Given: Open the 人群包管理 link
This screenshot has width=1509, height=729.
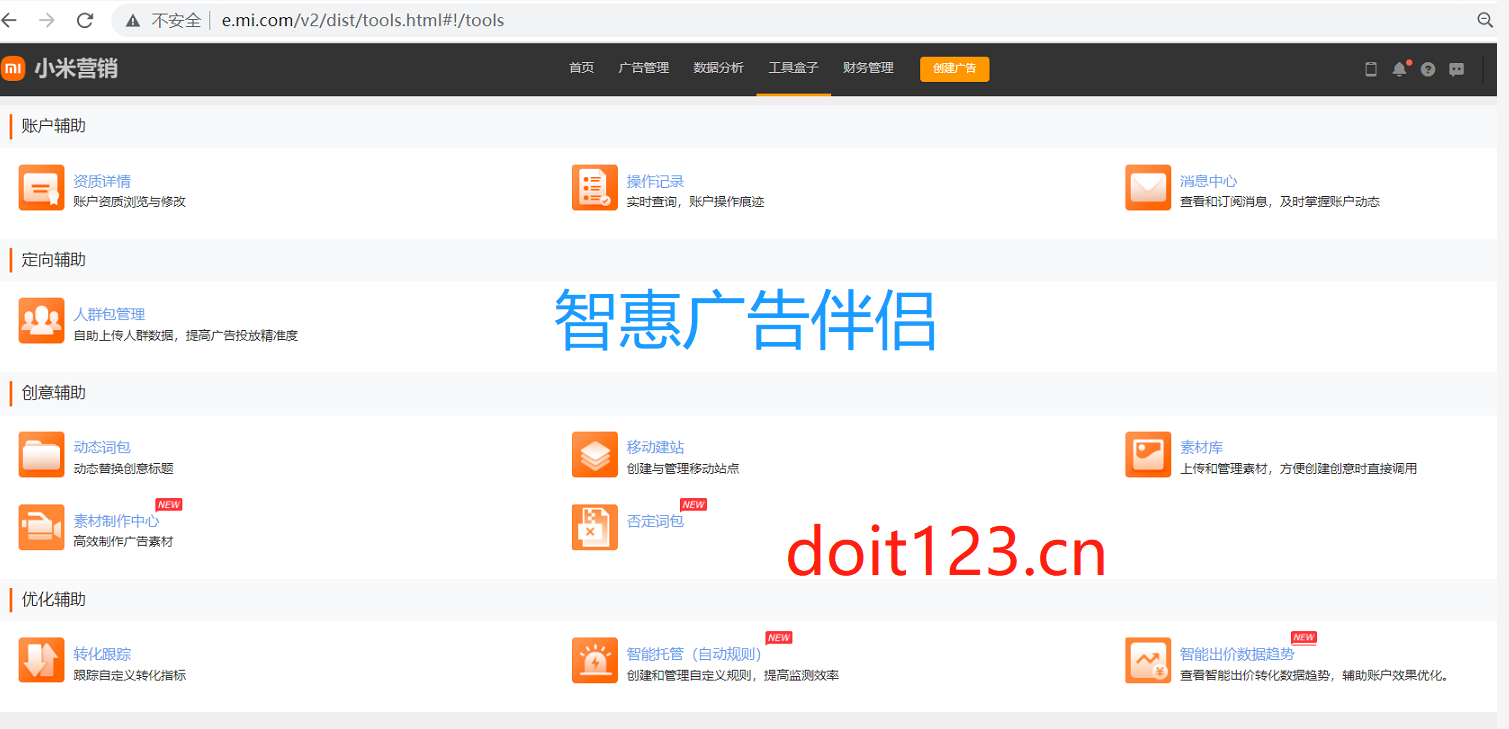Looking at the screenshot, I should 109,314.
